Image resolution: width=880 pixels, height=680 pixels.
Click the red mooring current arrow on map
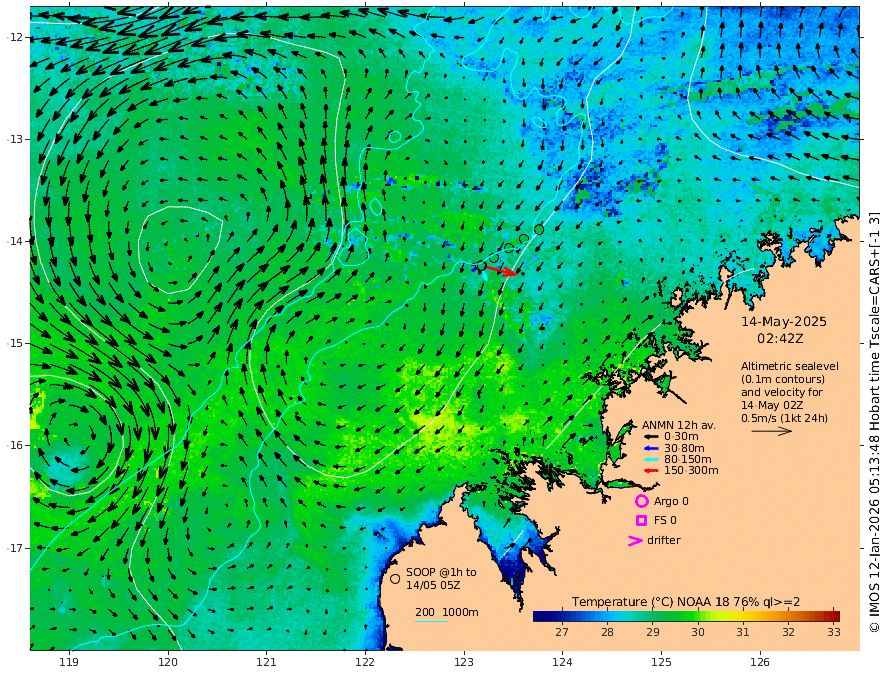pyautogui.click(x=501, y=270)
